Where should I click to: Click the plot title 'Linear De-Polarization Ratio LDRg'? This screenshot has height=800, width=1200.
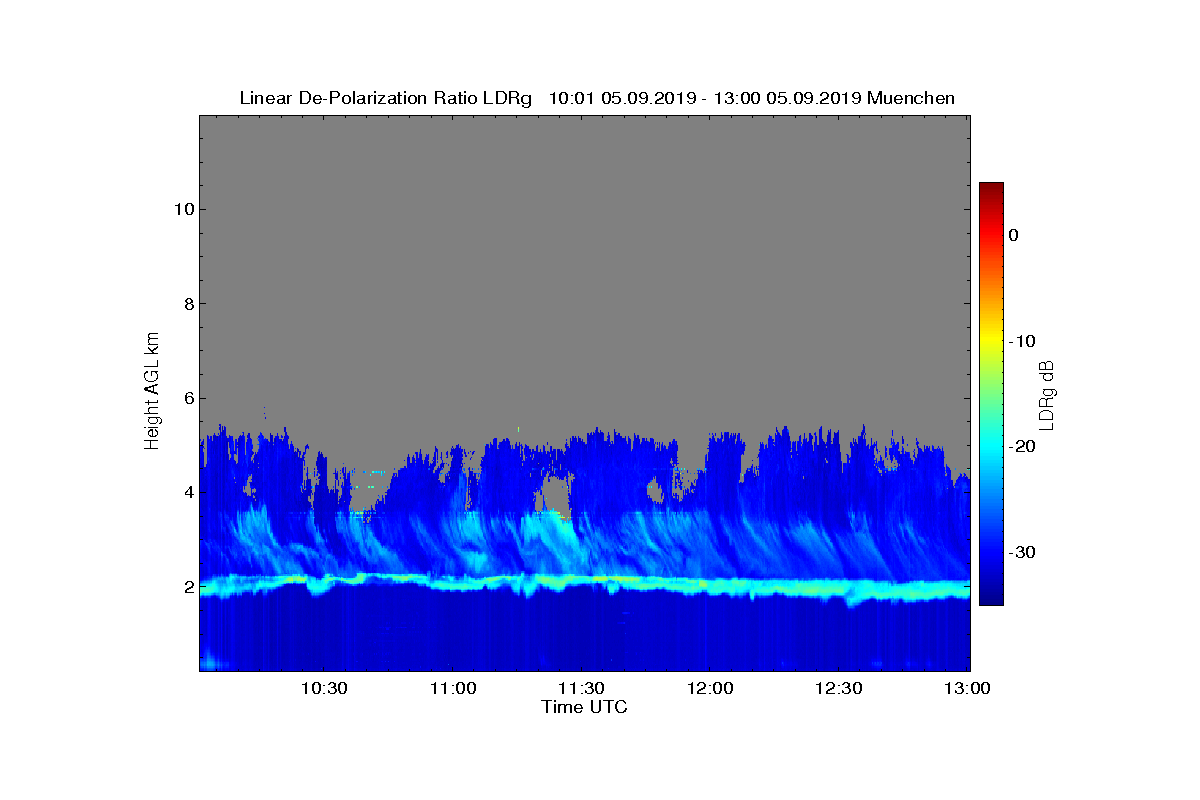[x=386, y=98]
